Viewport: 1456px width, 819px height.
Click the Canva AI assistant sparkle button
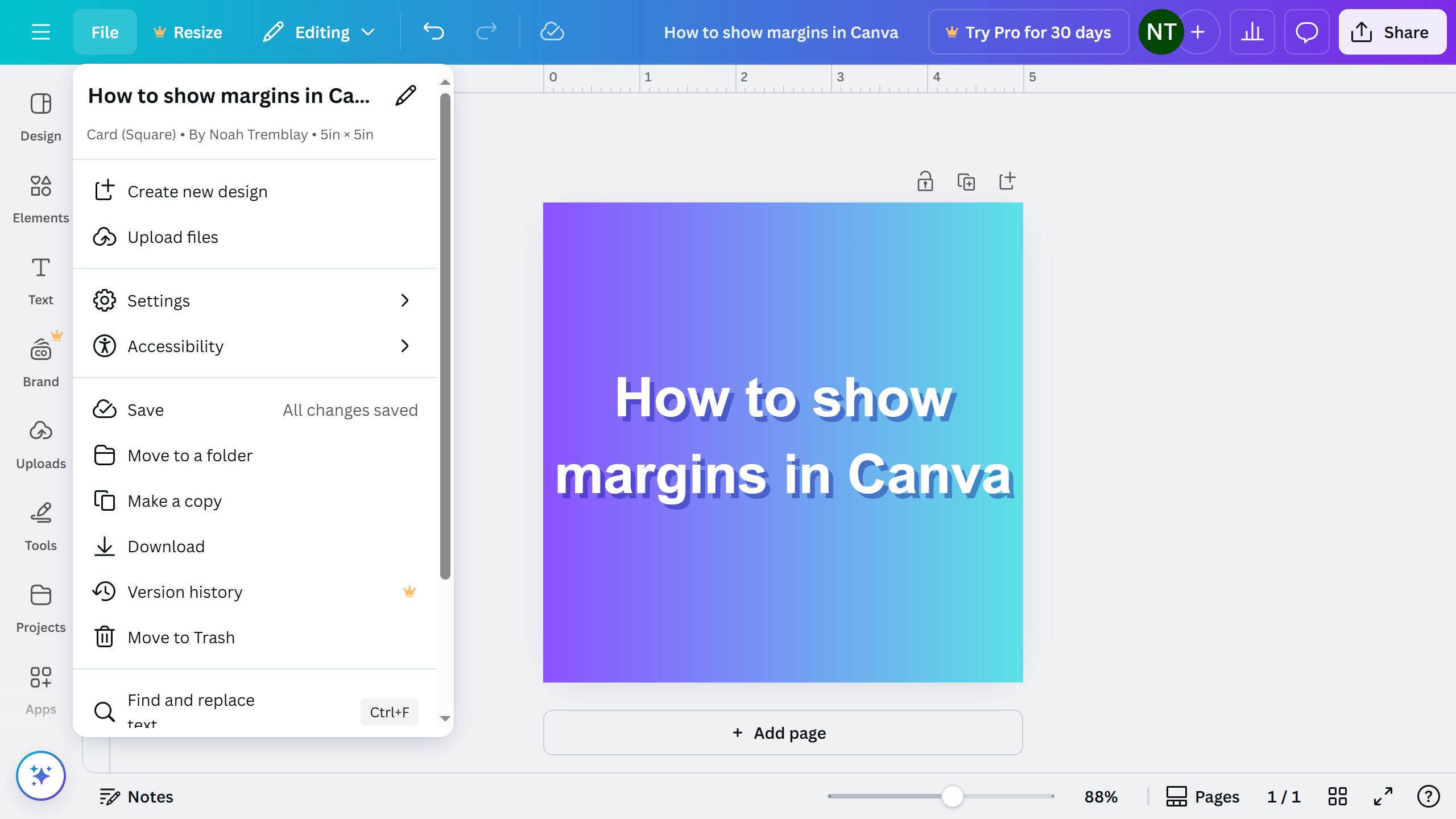click(40, 775)
